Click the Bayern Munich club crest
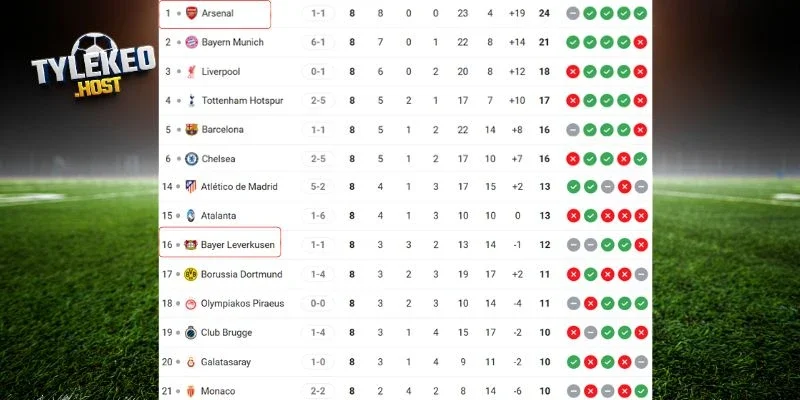This screenshot has height=400, width=800. 192,43
